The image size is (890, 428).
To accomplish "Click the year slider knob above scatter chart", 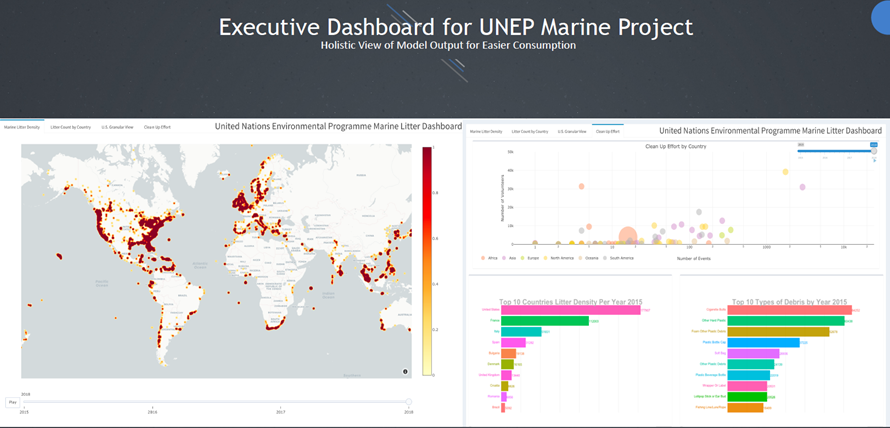I will coord(872,151).
